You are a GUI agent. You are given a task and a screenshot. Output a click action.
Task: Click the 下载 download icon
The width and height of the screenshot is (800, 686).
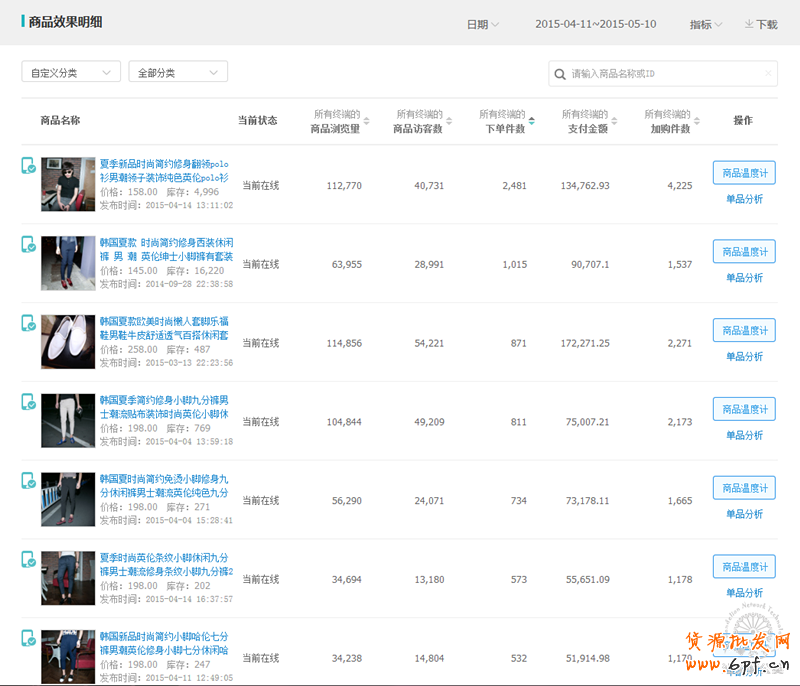click(749, 24)
